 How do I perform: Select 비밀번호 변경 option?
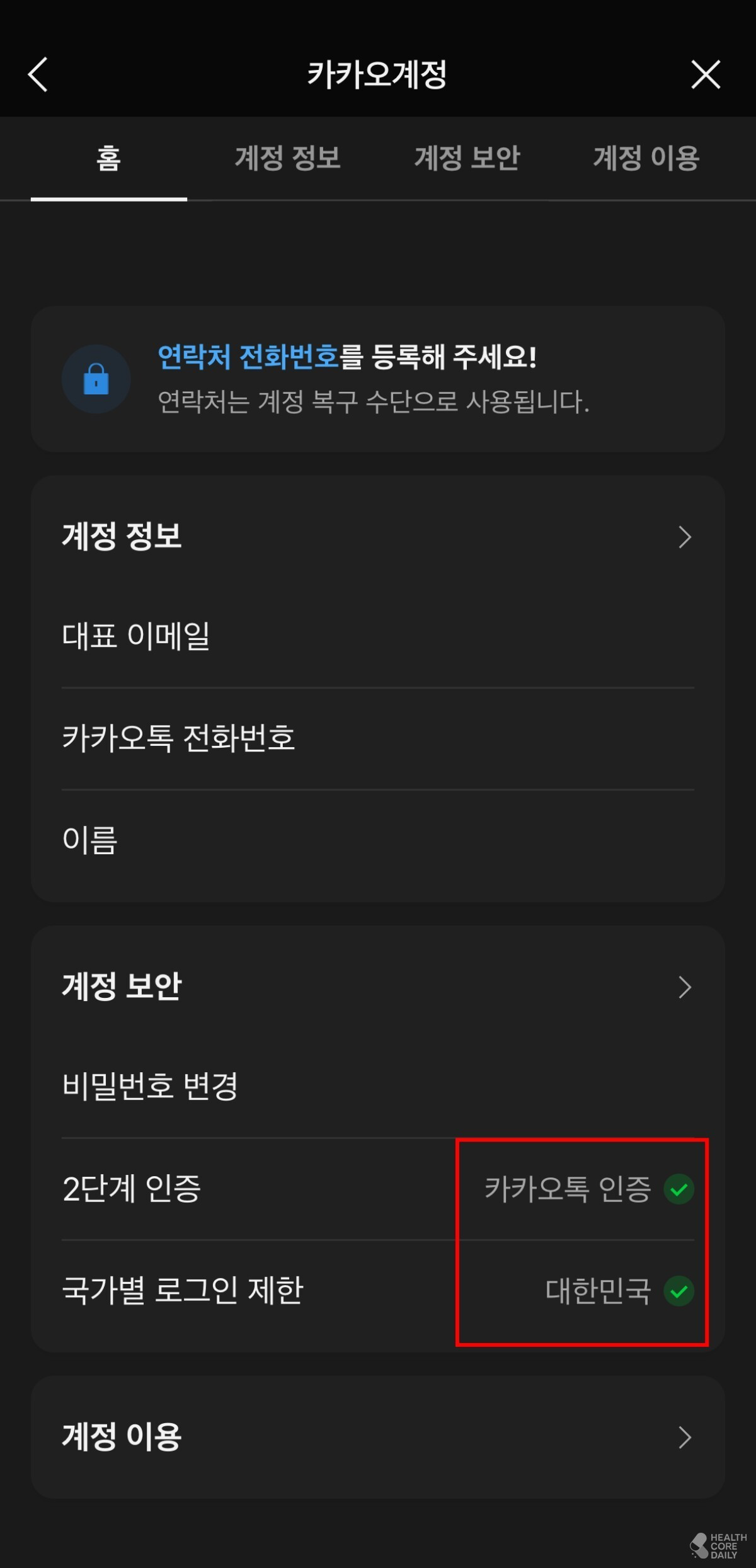tap(378, 1087)
